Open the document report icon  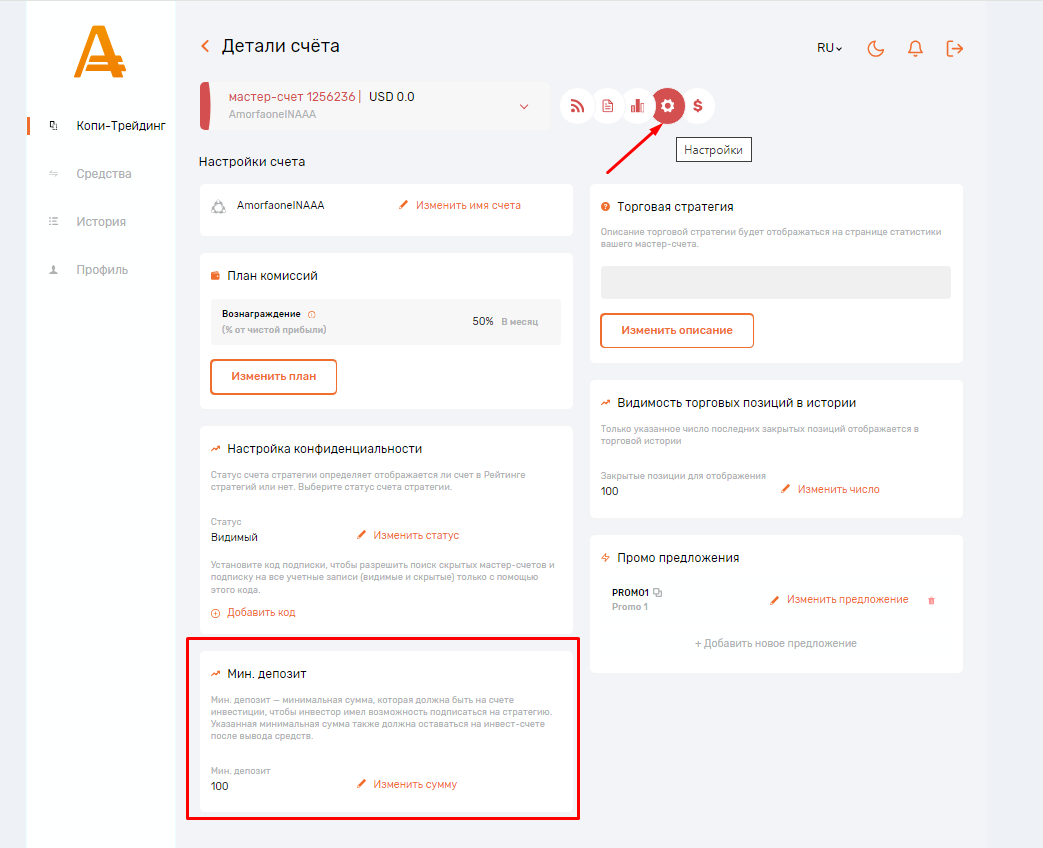(x=607, y=106)
